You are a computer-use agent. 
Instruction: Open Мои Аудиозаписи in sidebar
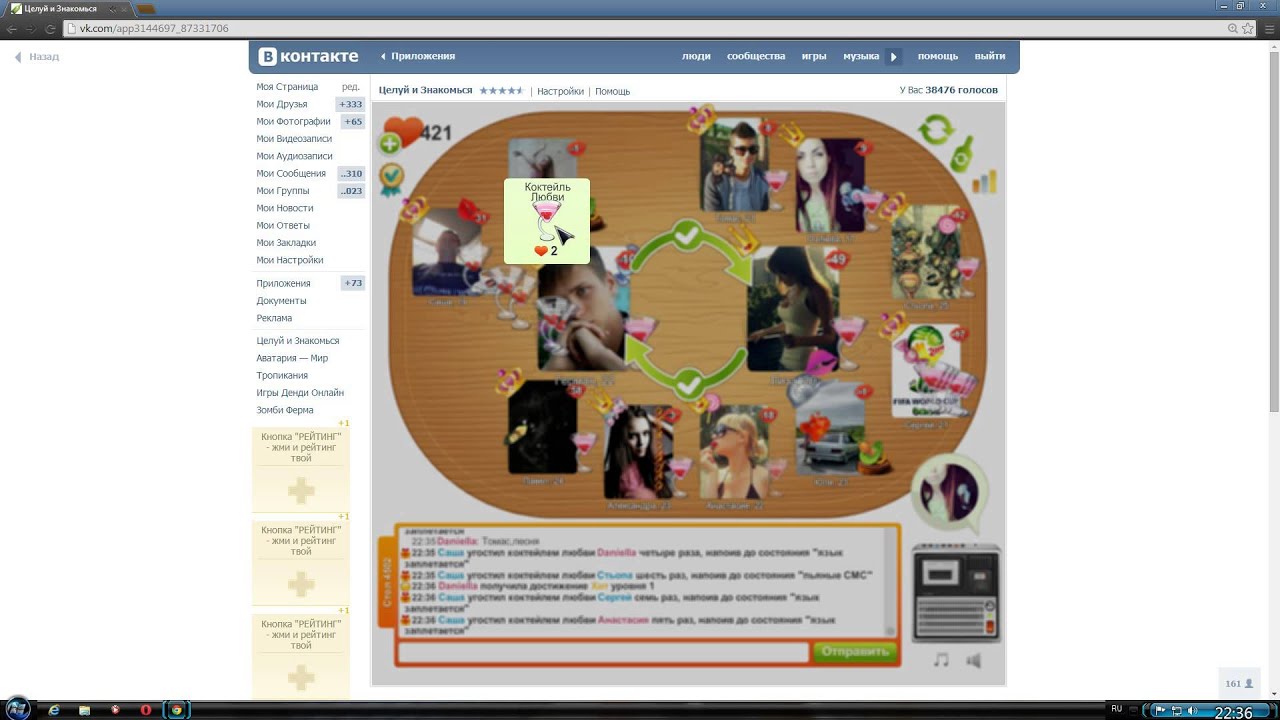(x=294, y=156)
